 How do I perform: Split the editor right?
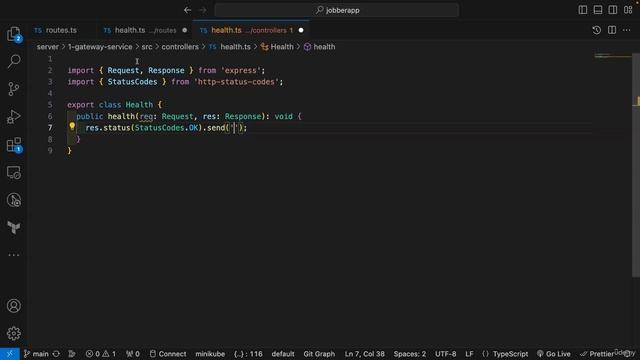pyautogui.click(x=612, y=30)
